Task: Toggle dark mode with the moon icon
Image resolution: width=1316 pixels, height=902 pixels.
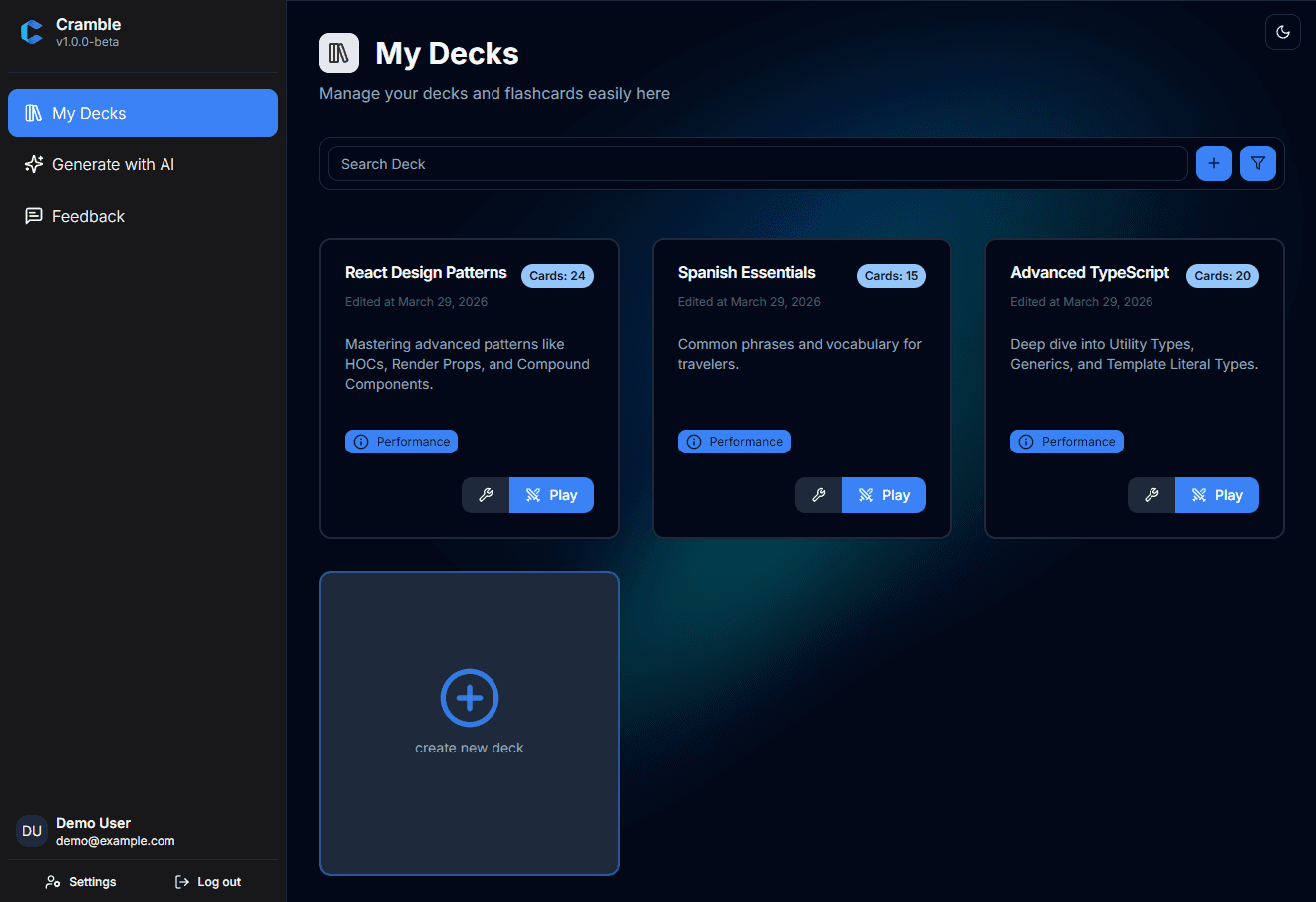Action: click(x=1283, y=32)
